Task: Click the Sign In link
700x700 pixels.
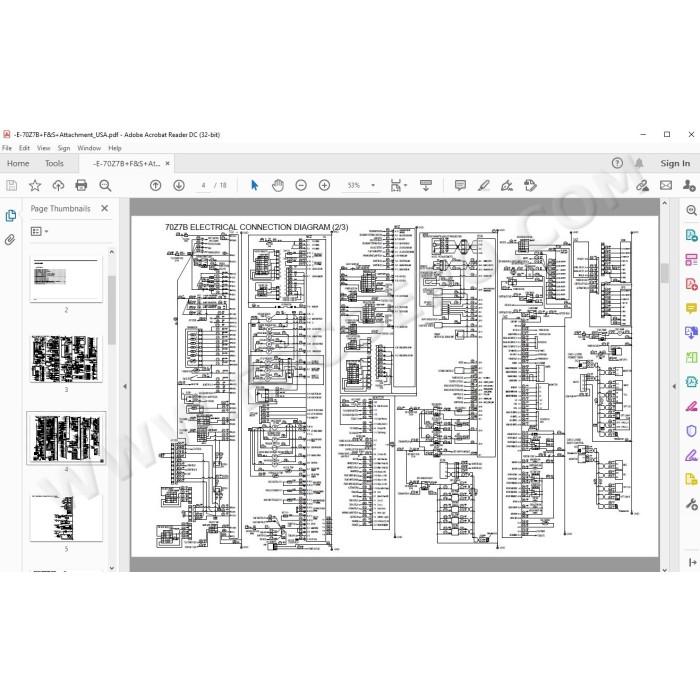Action: click(x=675, y=163)
